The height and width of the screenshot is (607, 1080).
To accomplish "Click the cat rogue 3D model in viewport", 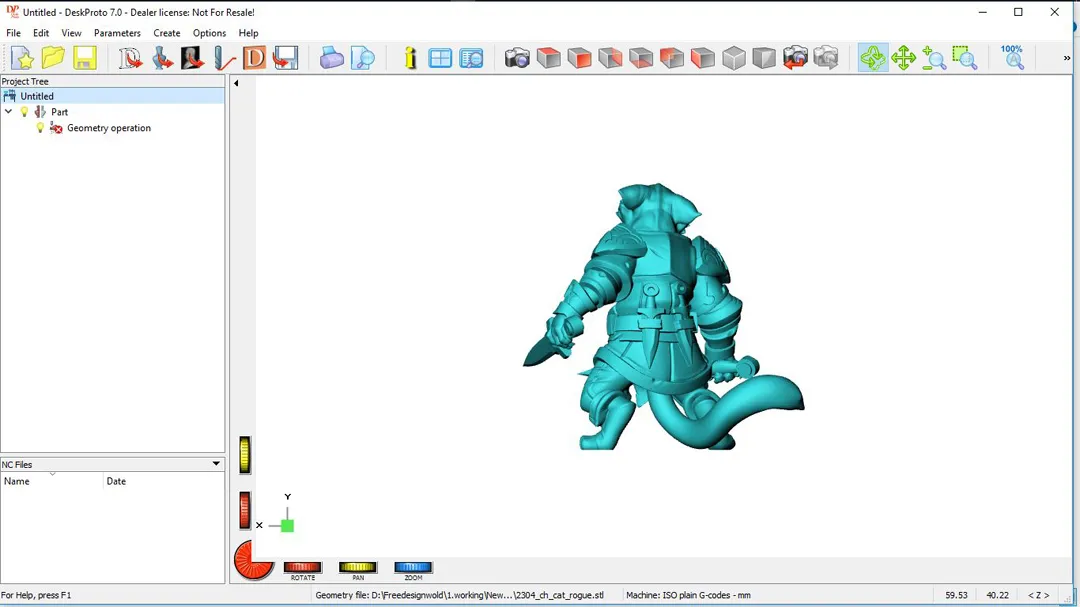I will tap(661, 317).
